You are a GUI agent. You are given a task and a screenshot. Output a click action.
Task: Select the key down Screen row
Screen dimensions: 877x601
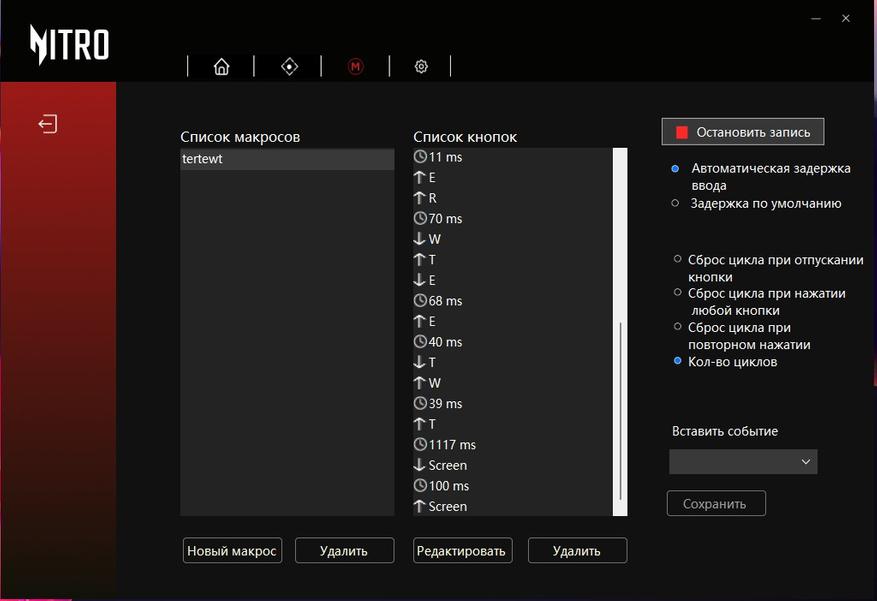click(513, 465)
